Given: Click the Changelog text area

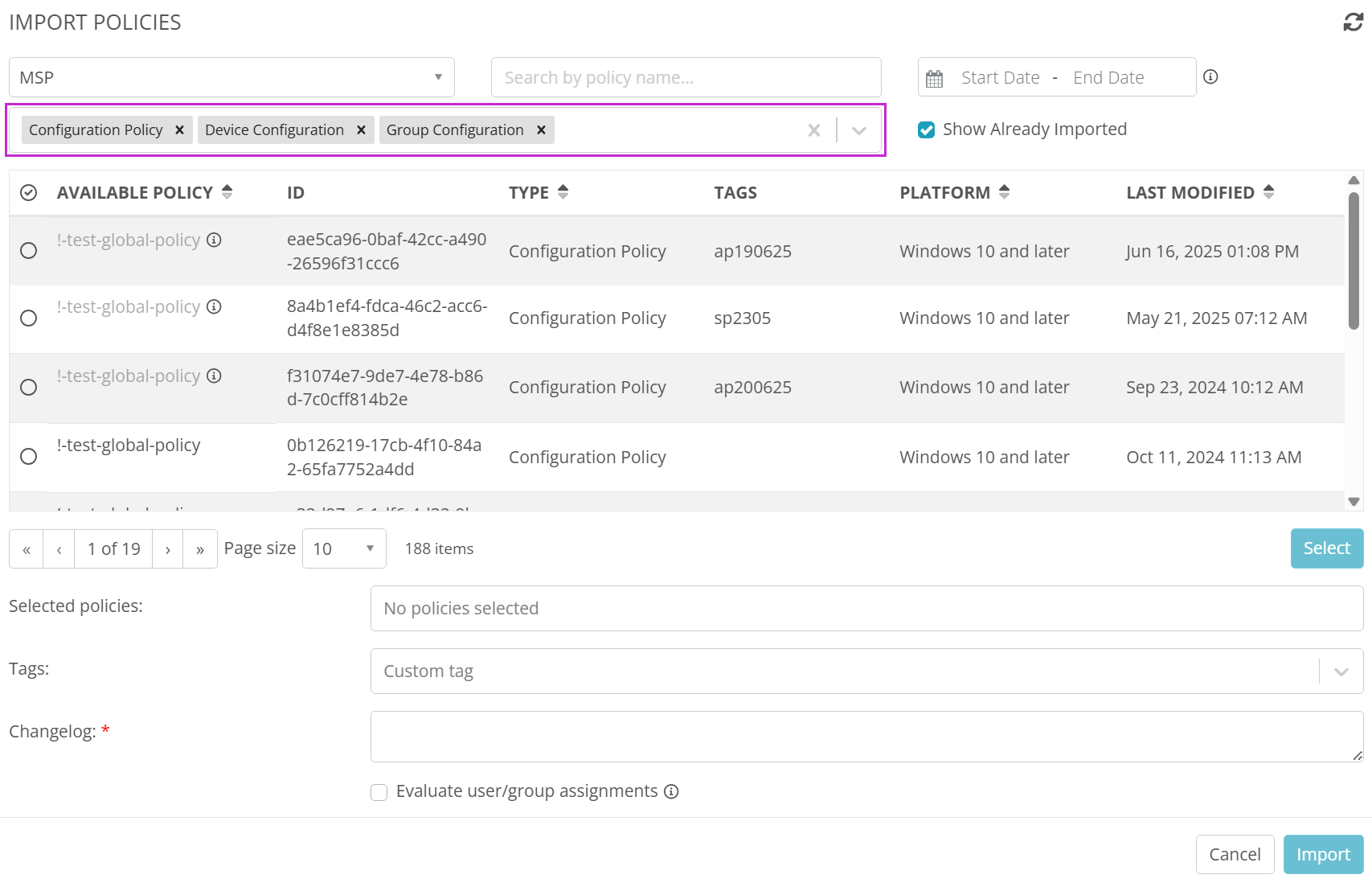Looking at the screenshot, I should [x=866, y=737].
